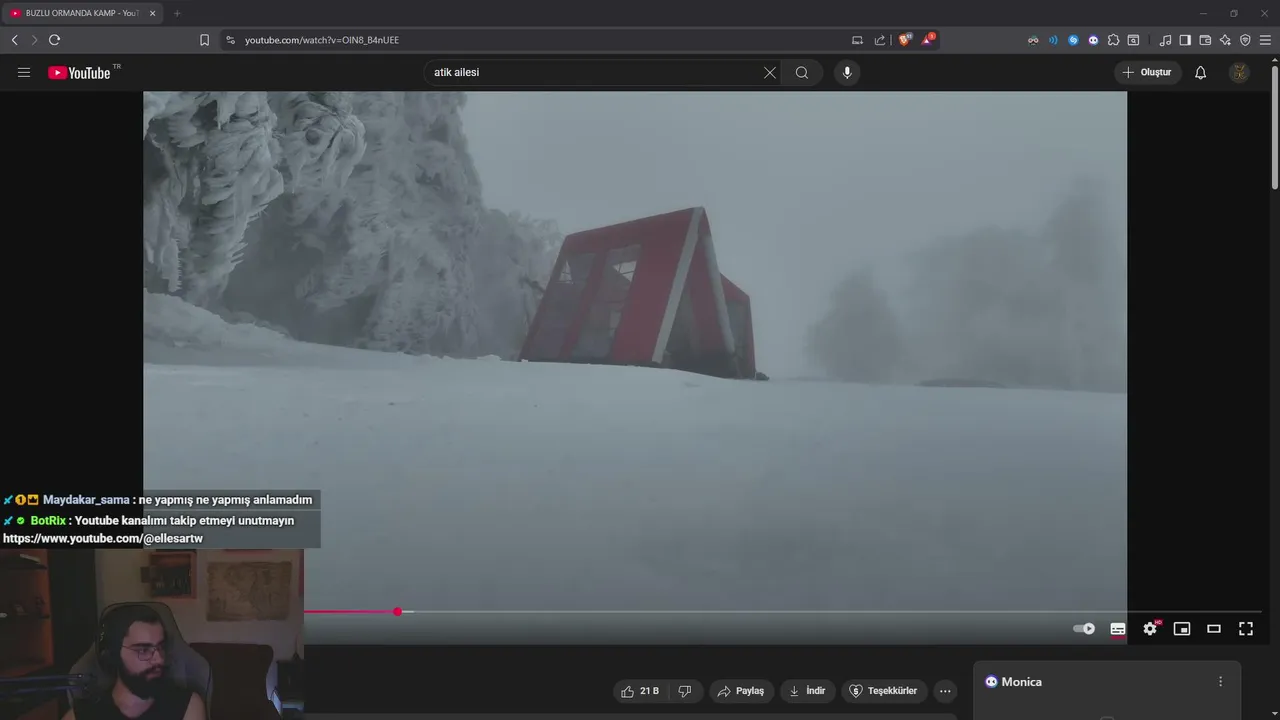Open YouTube notifications bell
The width and height of the screenshot is (1280, 720).
(1201, 72)
